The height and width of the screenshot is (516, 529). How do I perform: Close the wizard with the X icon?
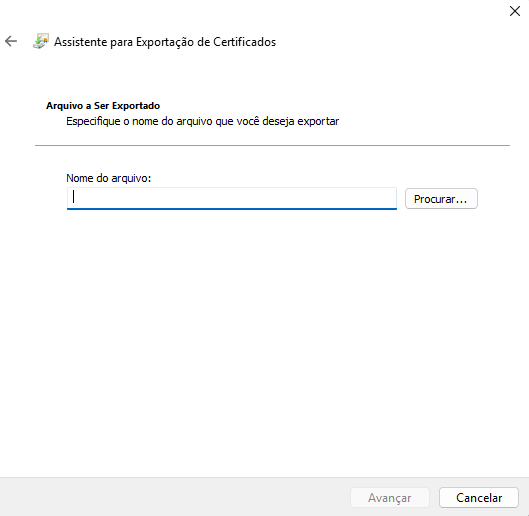pos(514,11)
